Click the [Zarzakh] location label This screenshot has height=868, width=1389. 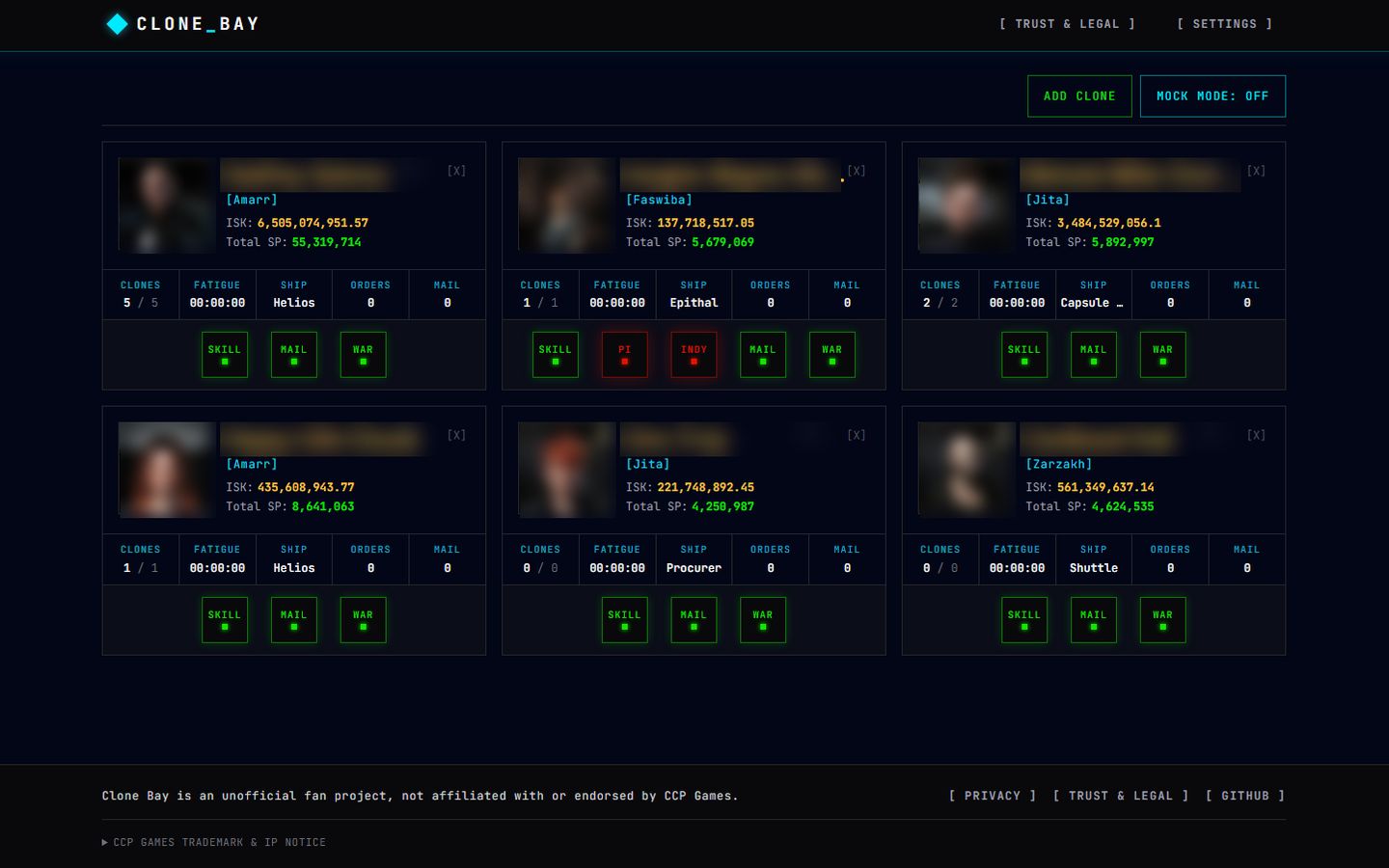(x=1059, y=464)
